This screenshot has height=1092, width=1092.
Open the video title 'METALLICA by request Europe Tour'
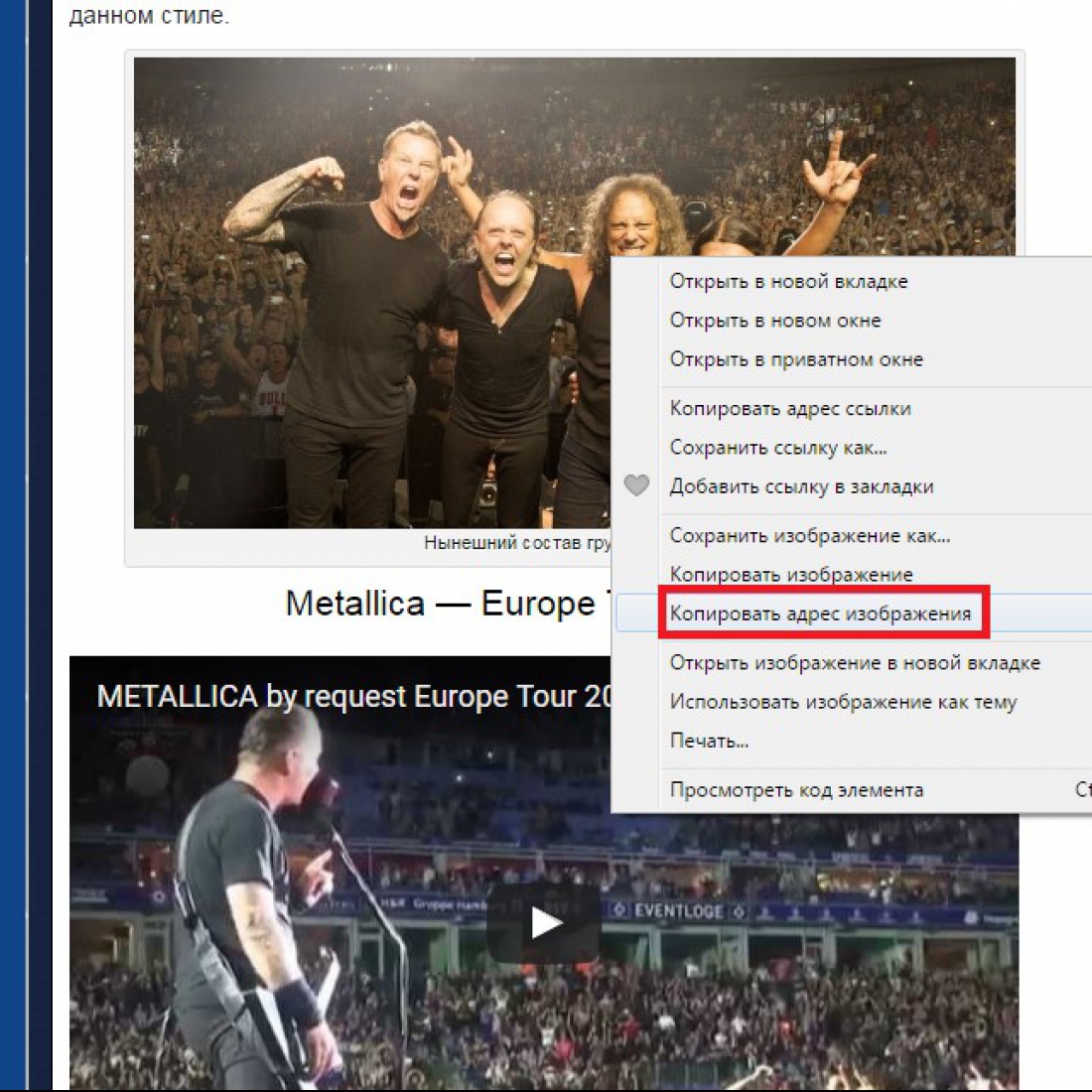point(353,697)
